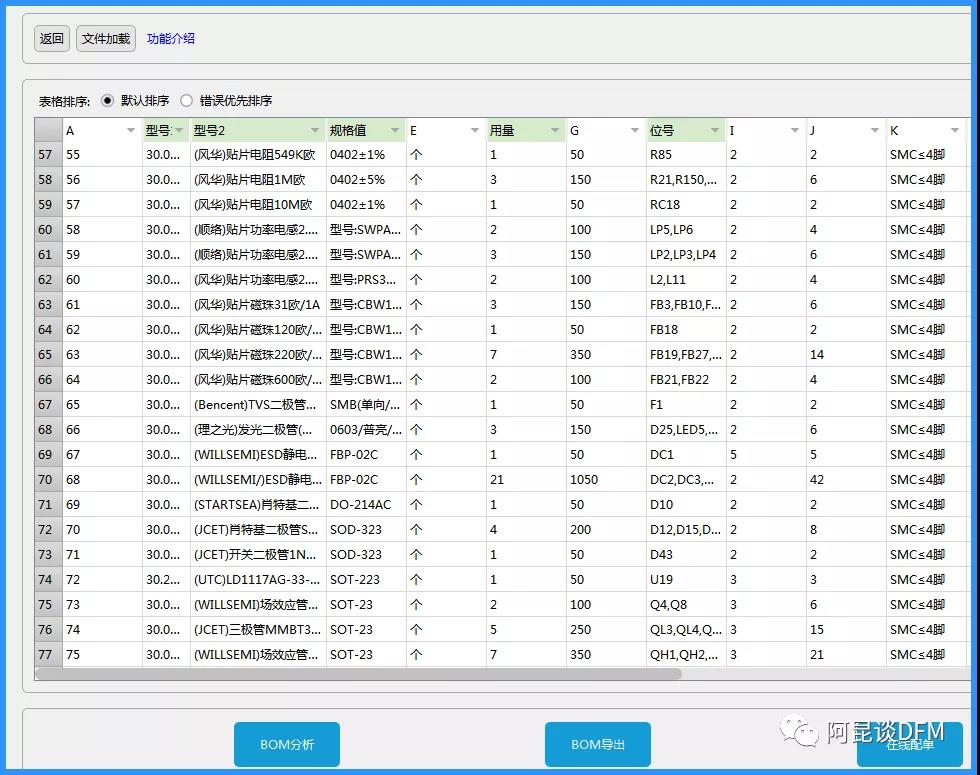Click the (UTC)LD1117AG-33 cell

258,579
